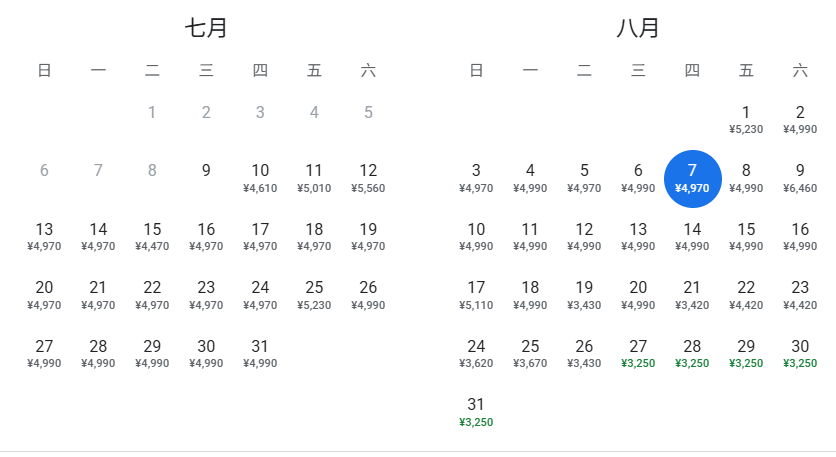Viewport: 836px width, 457px height.
Task: Pick August 22 priced ¥4,420
Action: coord(746,294)
